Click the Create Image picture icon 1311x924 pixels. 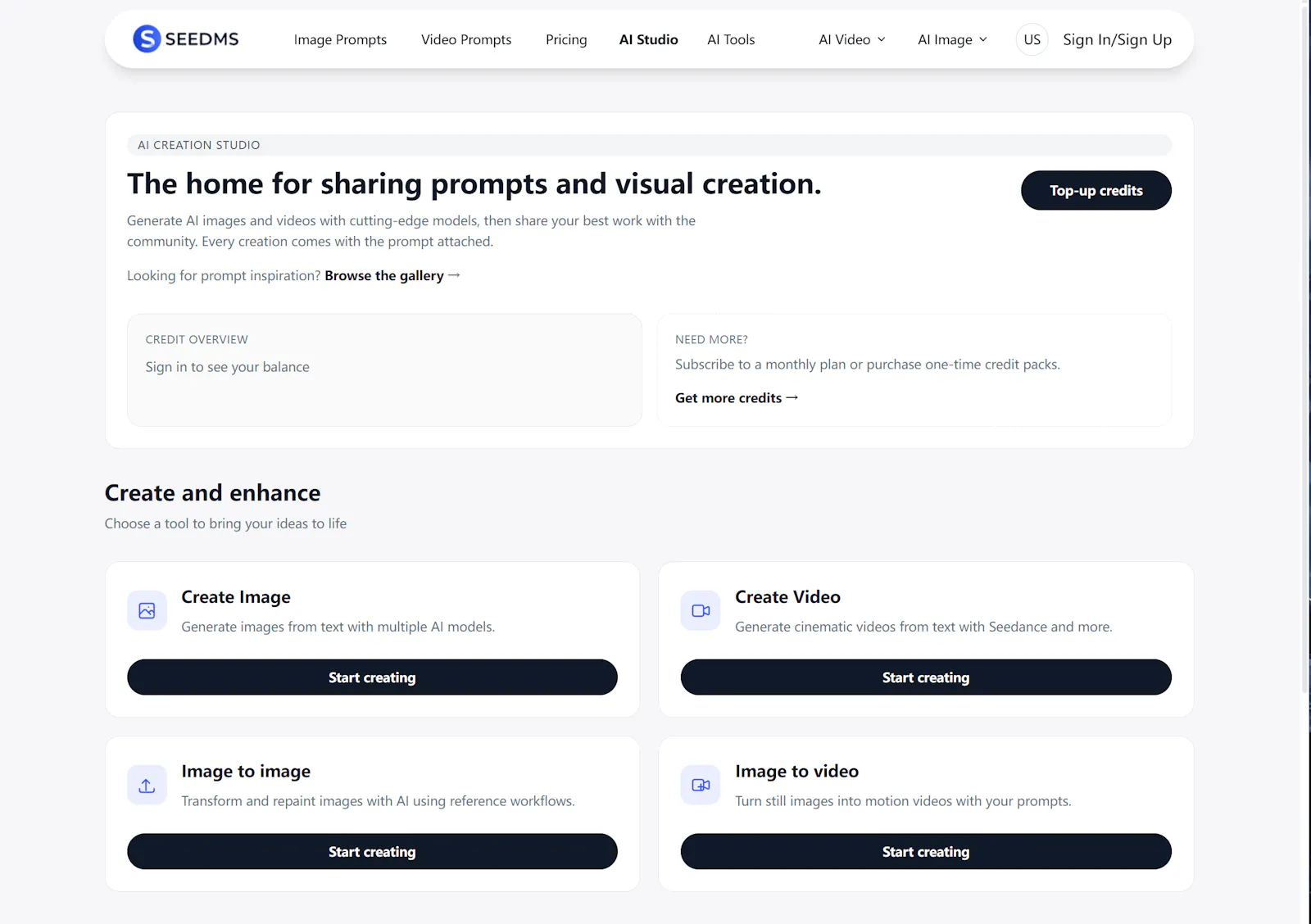point(147,611)
